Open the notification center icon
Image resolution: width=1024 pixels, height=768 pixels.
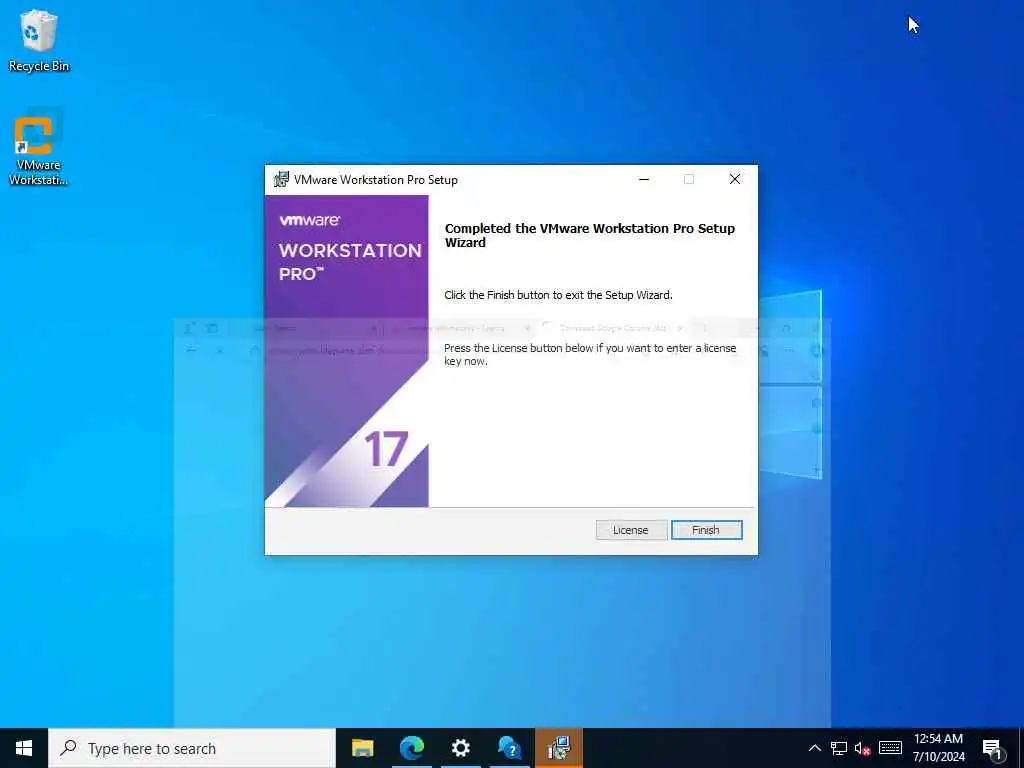point(992,749)
